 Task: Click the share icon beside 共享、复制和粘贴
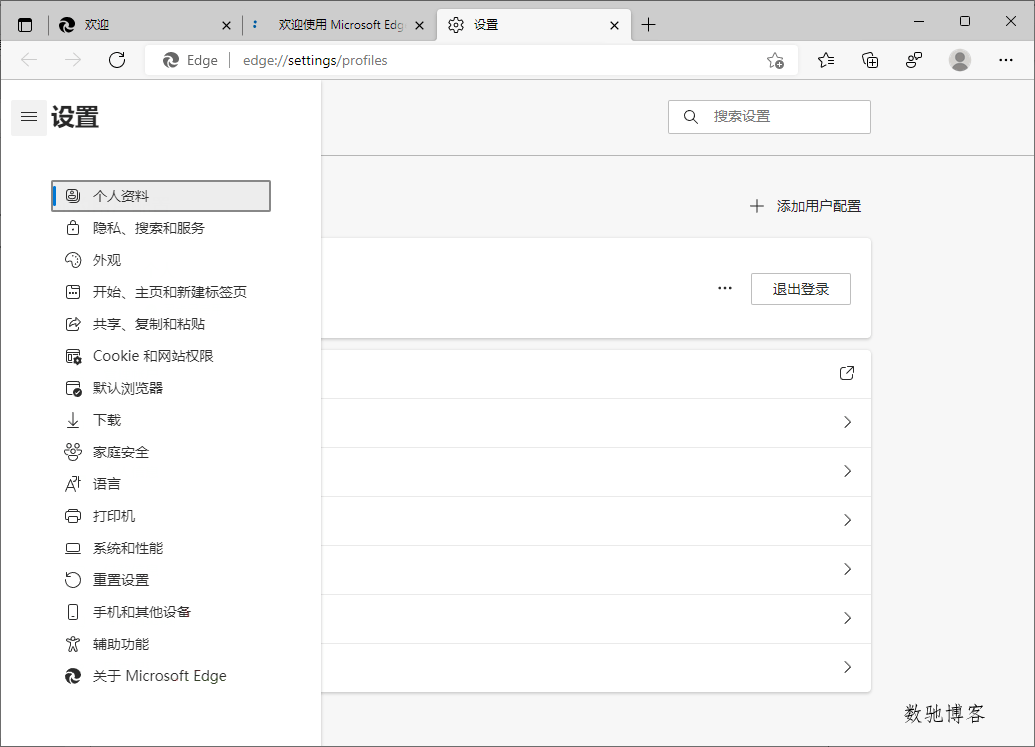point(73,324)
